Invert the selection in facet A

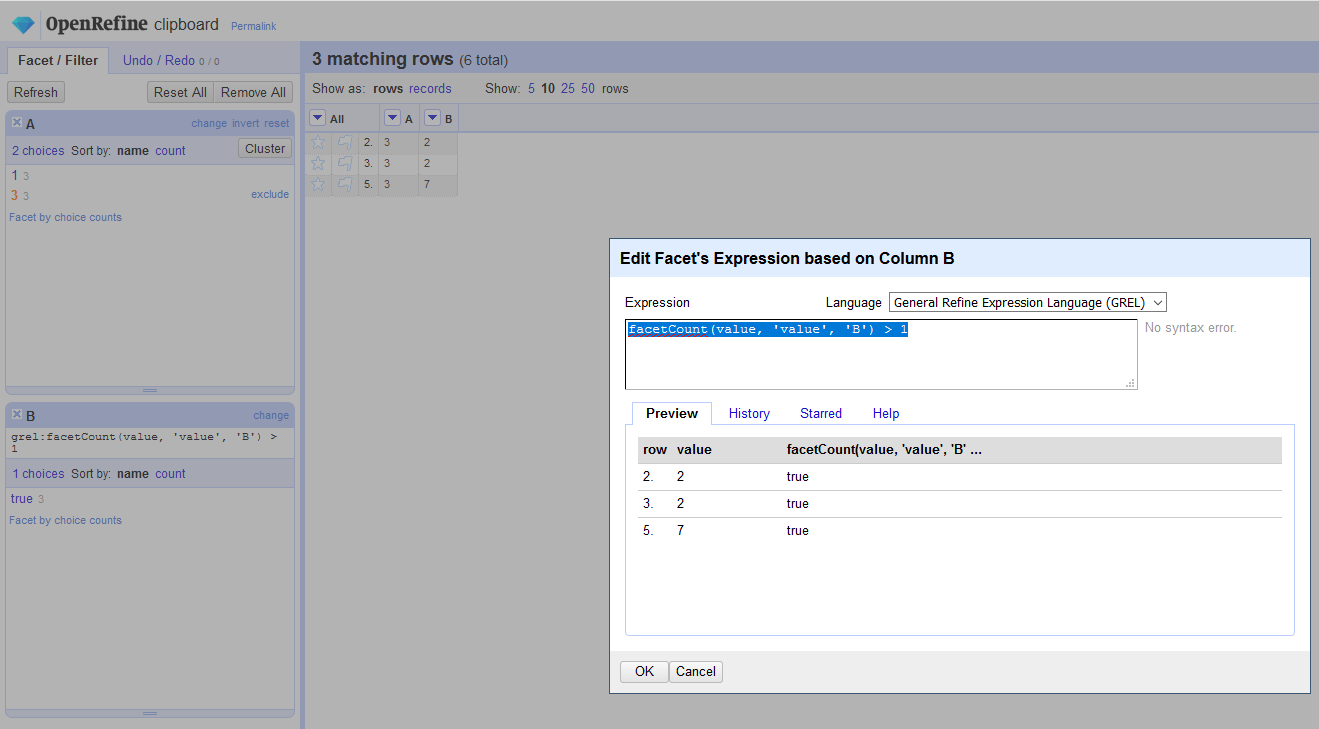pos(246,124)
